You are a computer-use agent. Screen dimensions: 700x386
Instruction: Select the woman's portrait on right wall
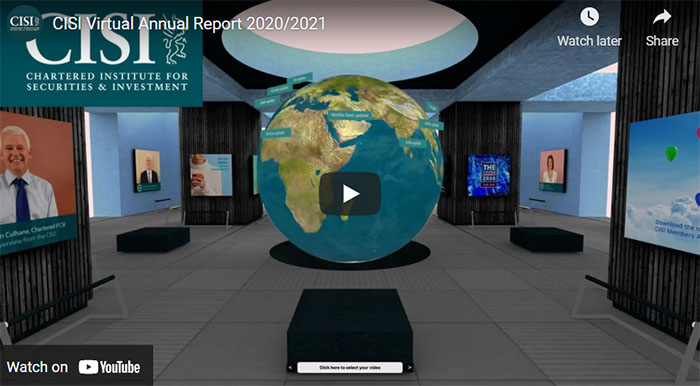[553, 171]
